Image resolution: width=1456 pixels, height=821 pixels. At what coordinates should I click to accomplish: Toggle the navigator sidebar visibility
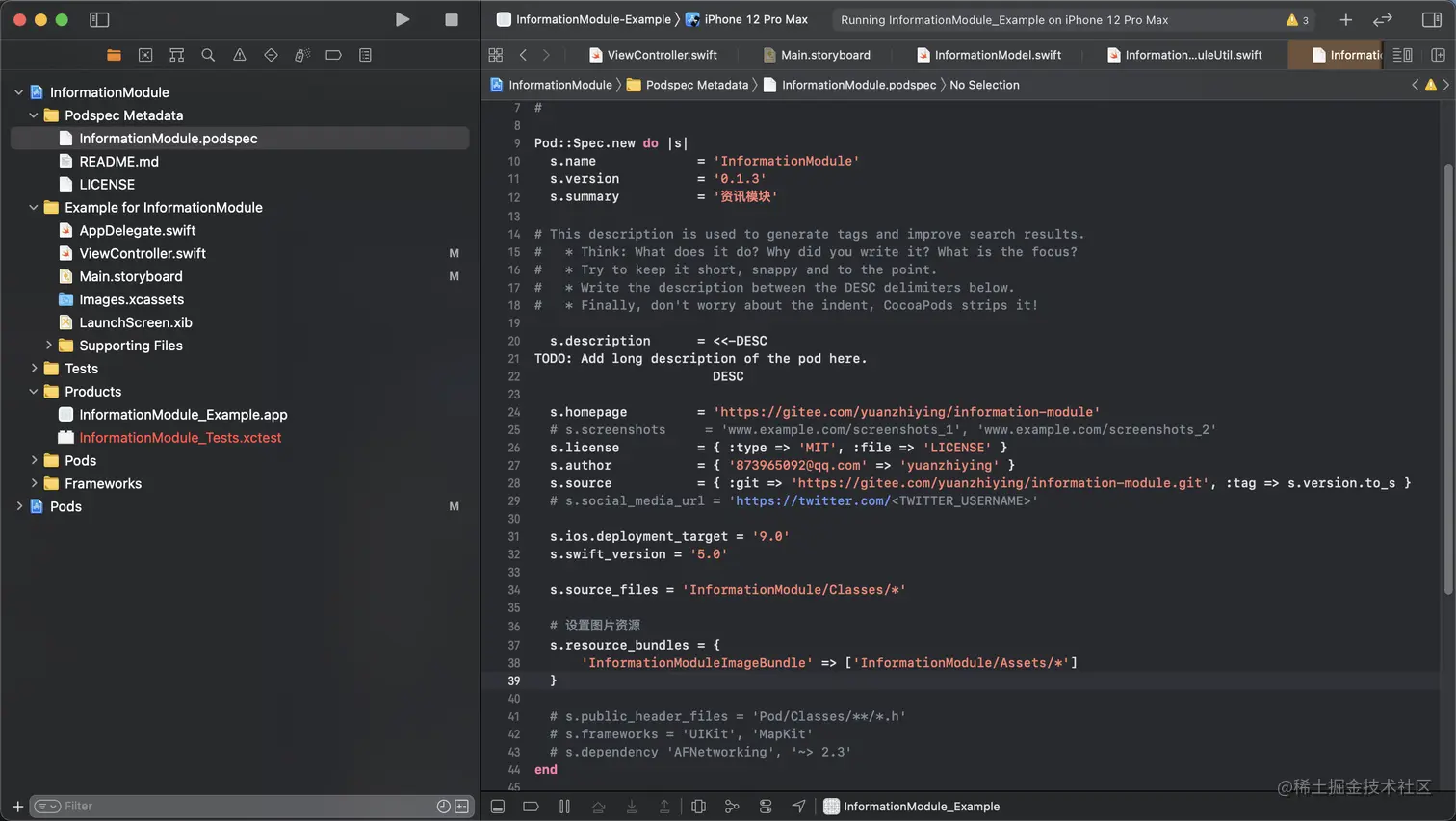(x=99, y=19)
